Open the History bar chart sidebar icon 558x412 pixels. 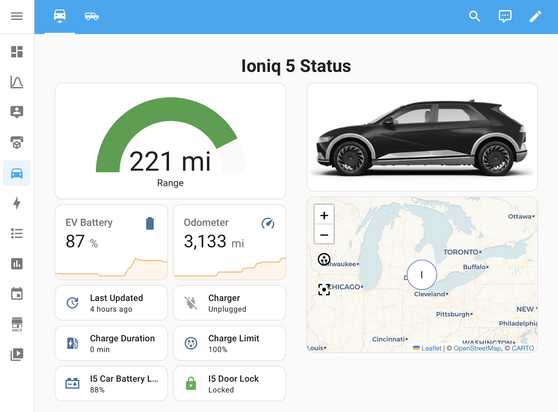pyautogui.click(x=17, y=264)
